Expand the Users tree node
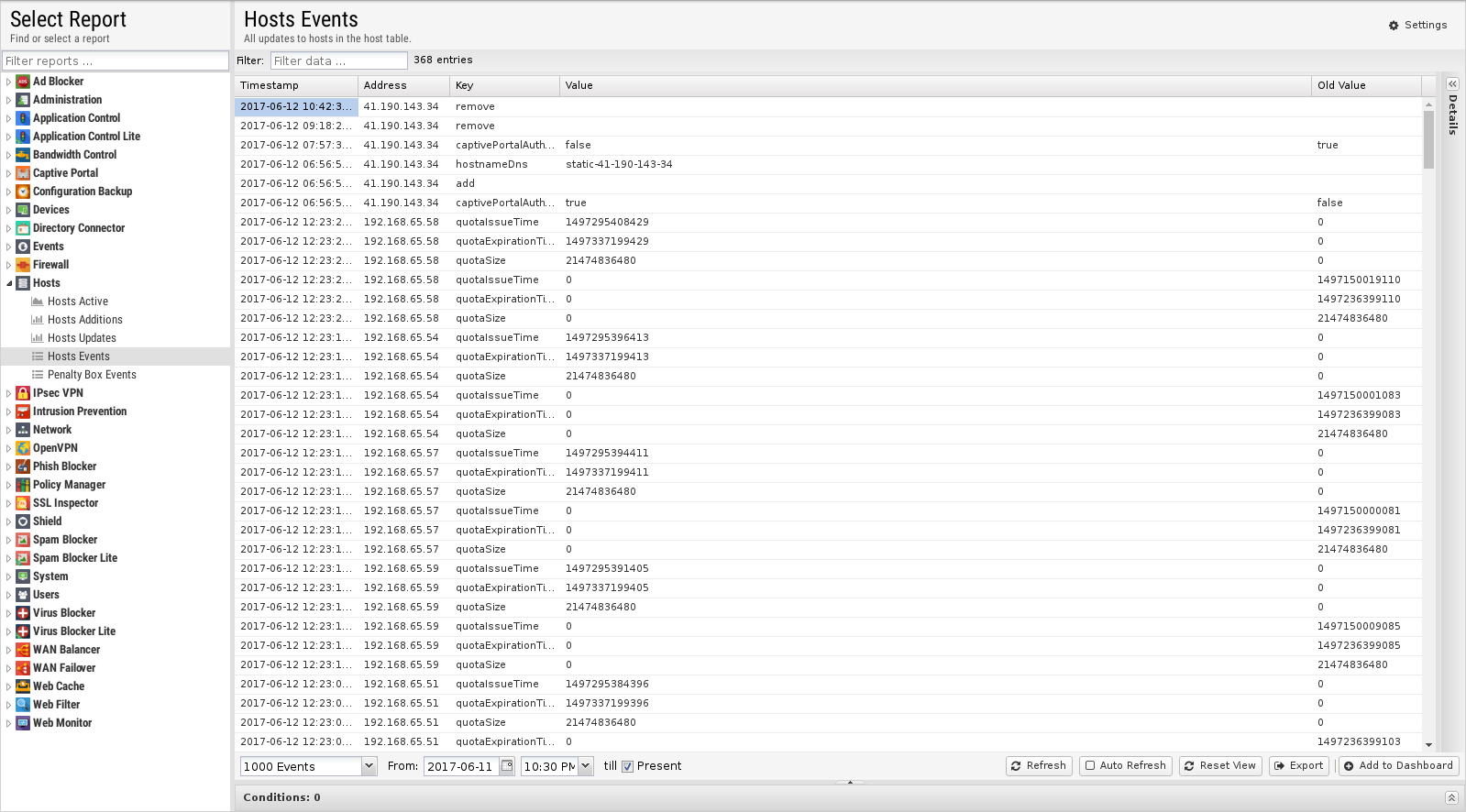 click(x=9, y=595)
